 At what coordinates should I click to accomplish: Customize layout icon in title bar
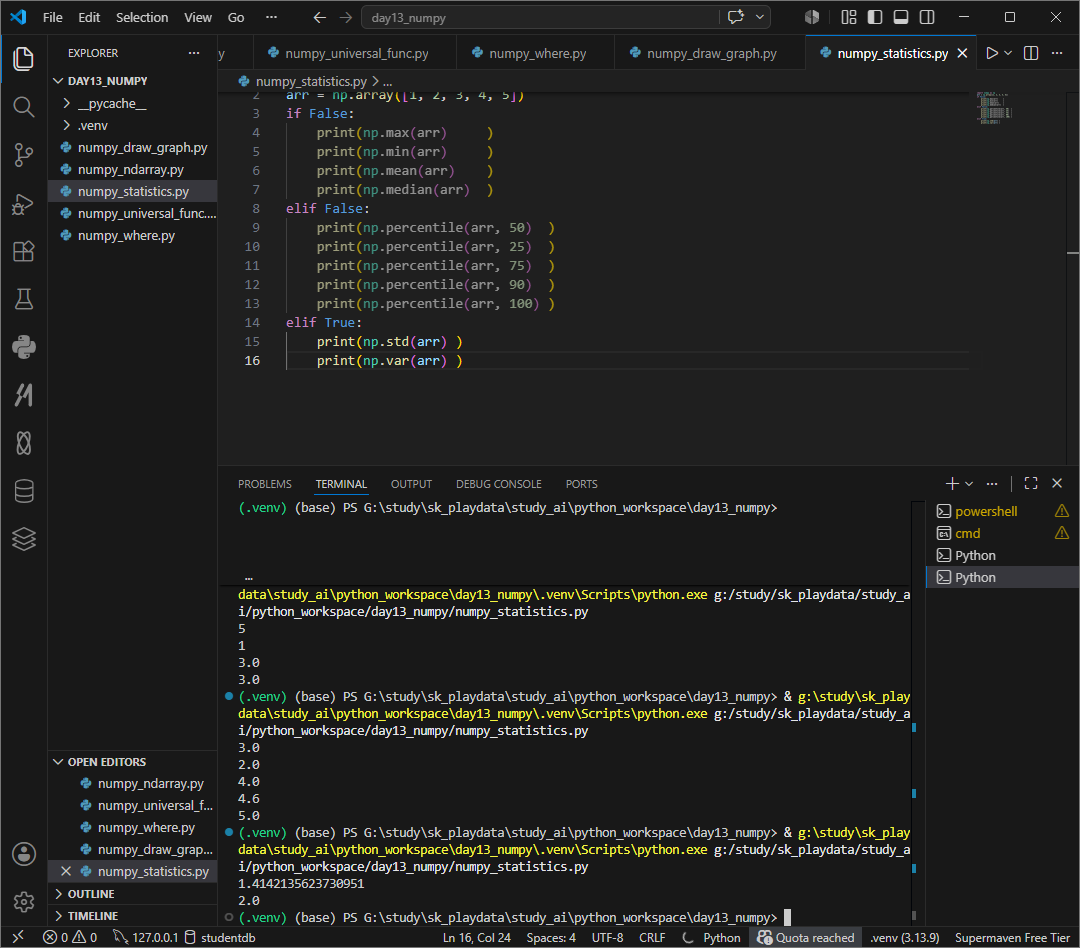coord(849,17)
